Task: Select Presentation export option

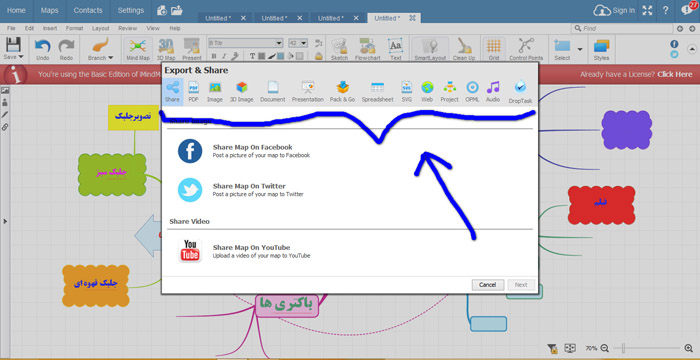Action: (308, 92)
